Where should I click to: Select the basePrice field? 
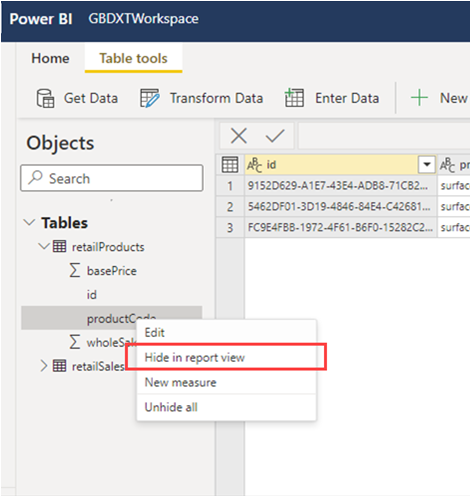click(112, 271)
